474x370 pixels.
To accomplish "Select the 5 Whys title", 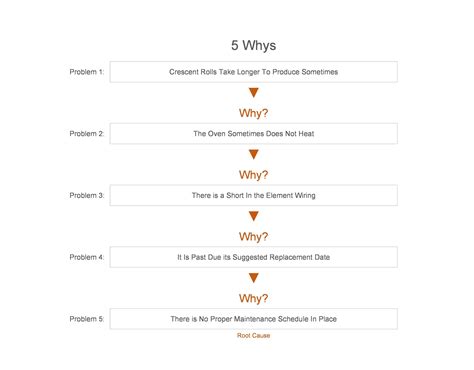I will 254,45.
